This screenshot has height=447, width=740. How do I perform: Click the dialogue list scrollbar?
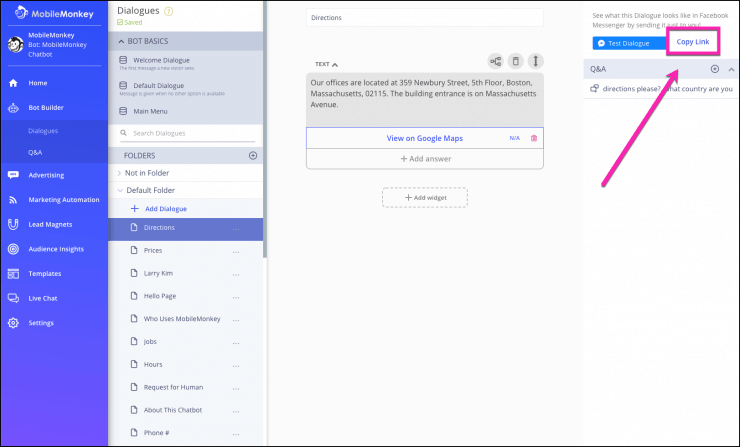coord(265,130)
